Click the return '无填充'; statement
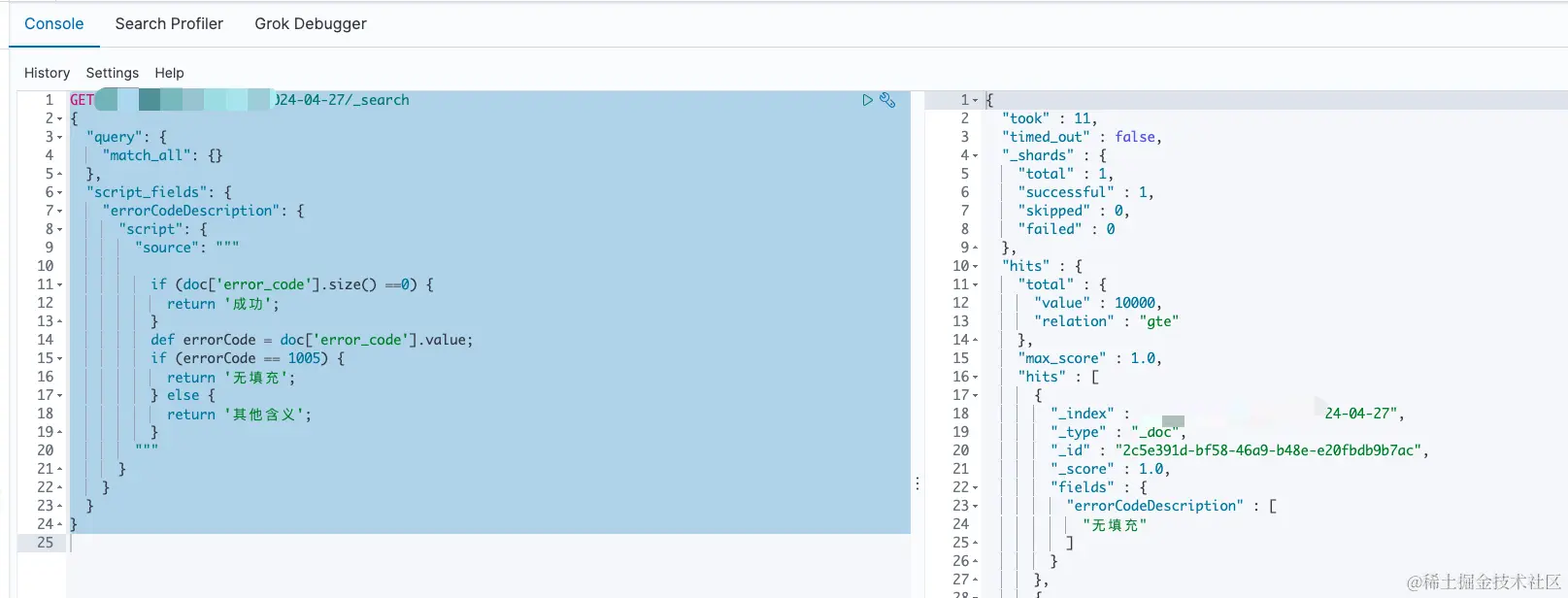The height and width of the screenshot is (598, 1568). click(x=230, y=377)
